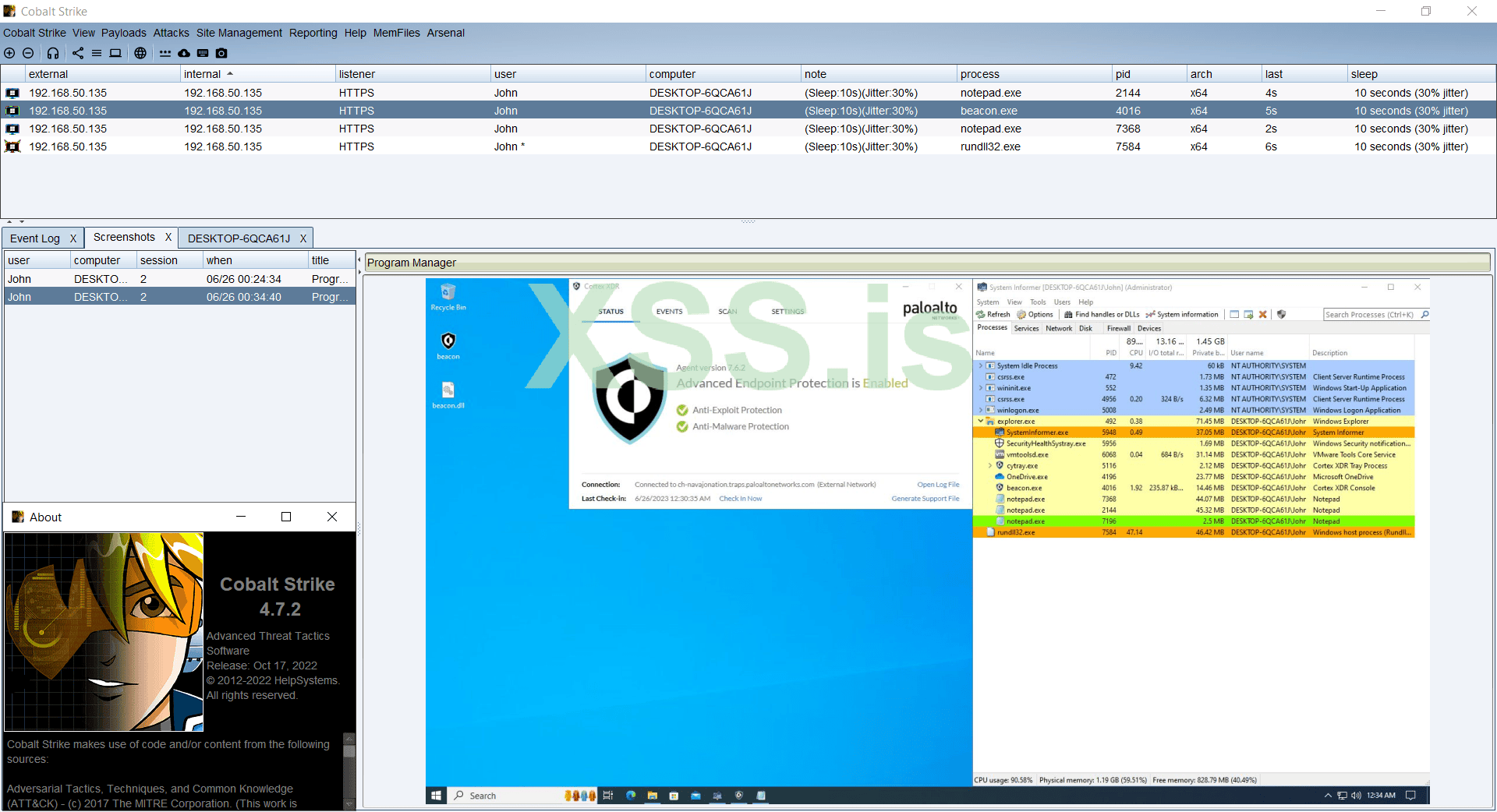
Task: Close the DESKTOP-6QCA61J tab
Action: pos(303,238)
